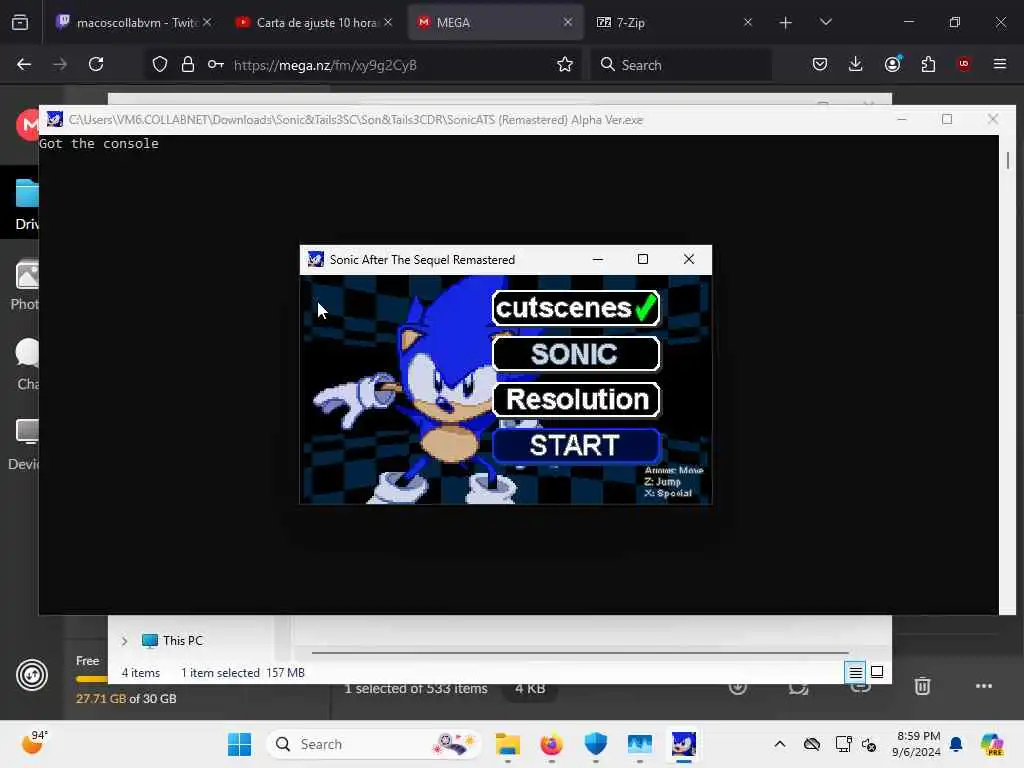Select This PC in Explorer navigation pane

click(173, 641)
